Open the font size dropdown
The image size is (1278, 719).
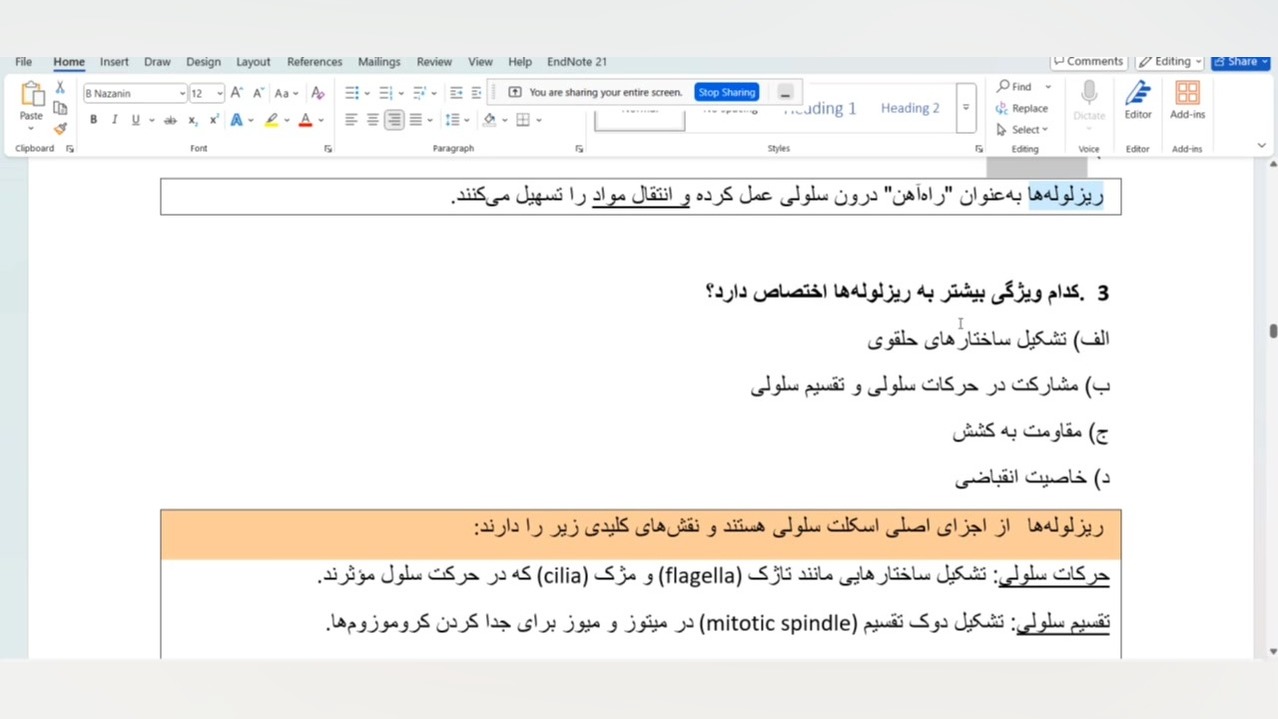(220, 93)
